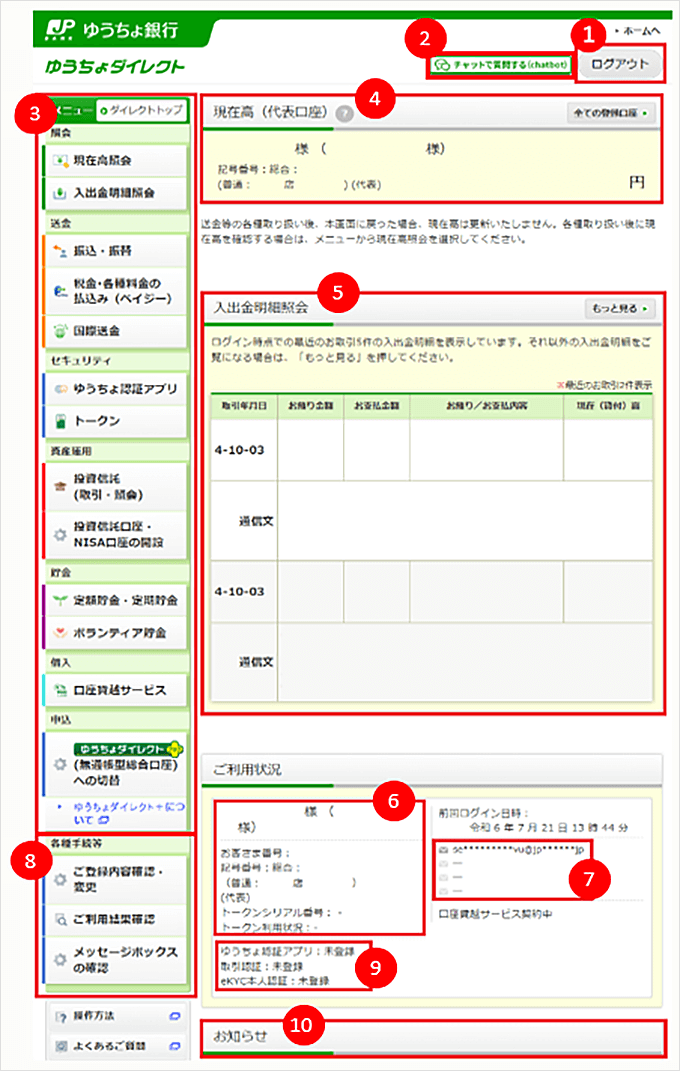The height and width of the screenshot is (1071, 680).
Task: Click gear icon beside メッセージボックスの確認
Action: [x=61, y=960]
